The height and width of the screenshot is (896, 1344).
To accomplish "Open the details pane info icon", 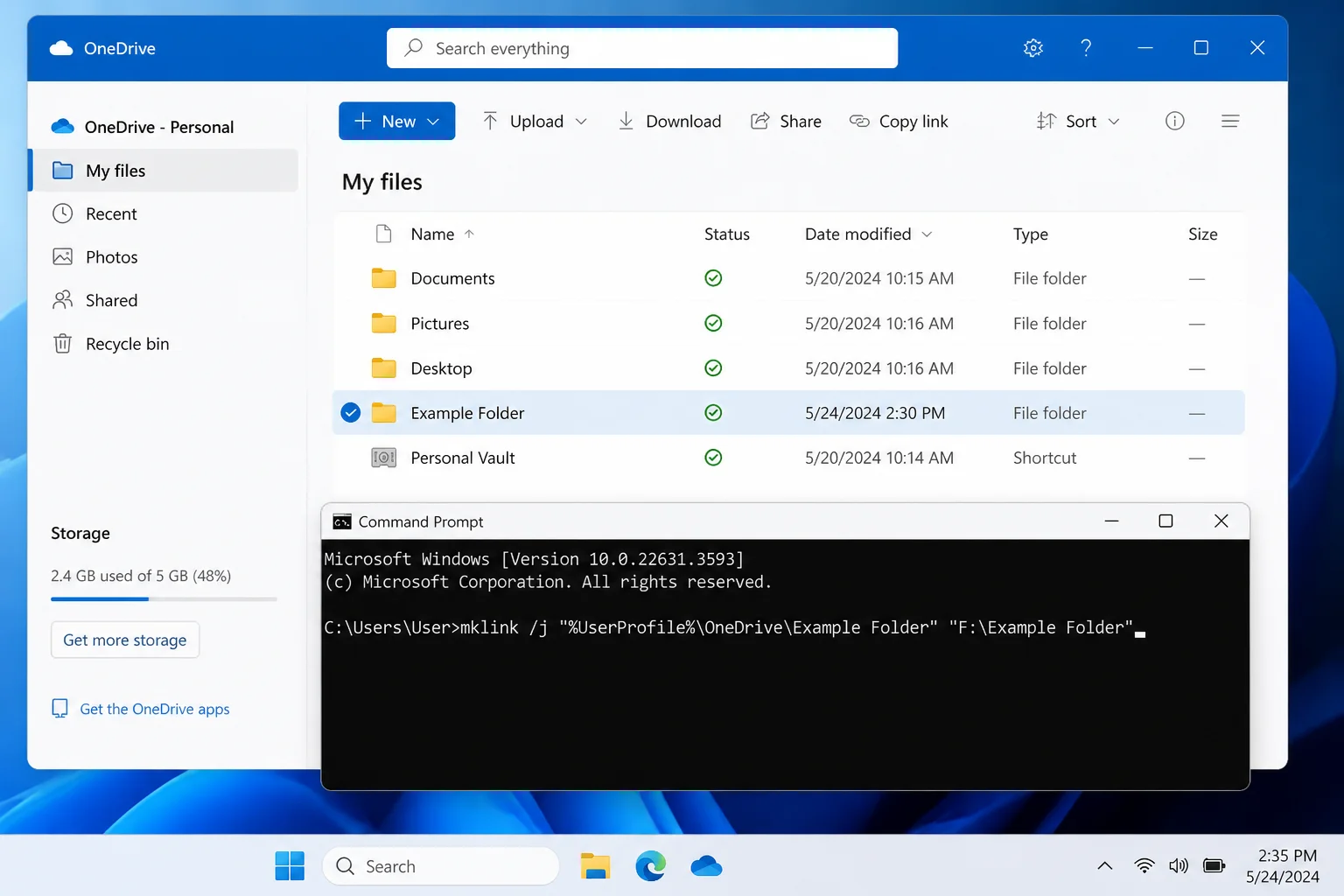I will click(1175, 121).
